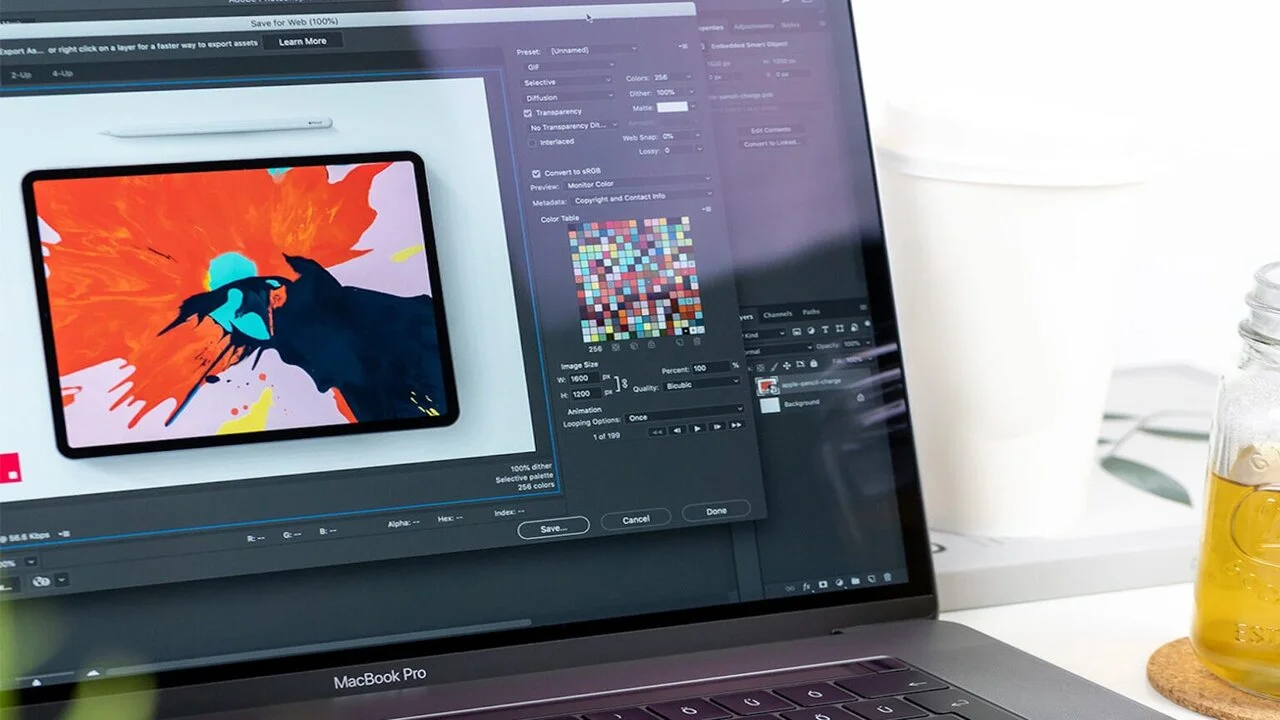1280x720 pixels.
Task: Open the Preset dropdown showing Unnamed
Action: [x=593, y=50]
